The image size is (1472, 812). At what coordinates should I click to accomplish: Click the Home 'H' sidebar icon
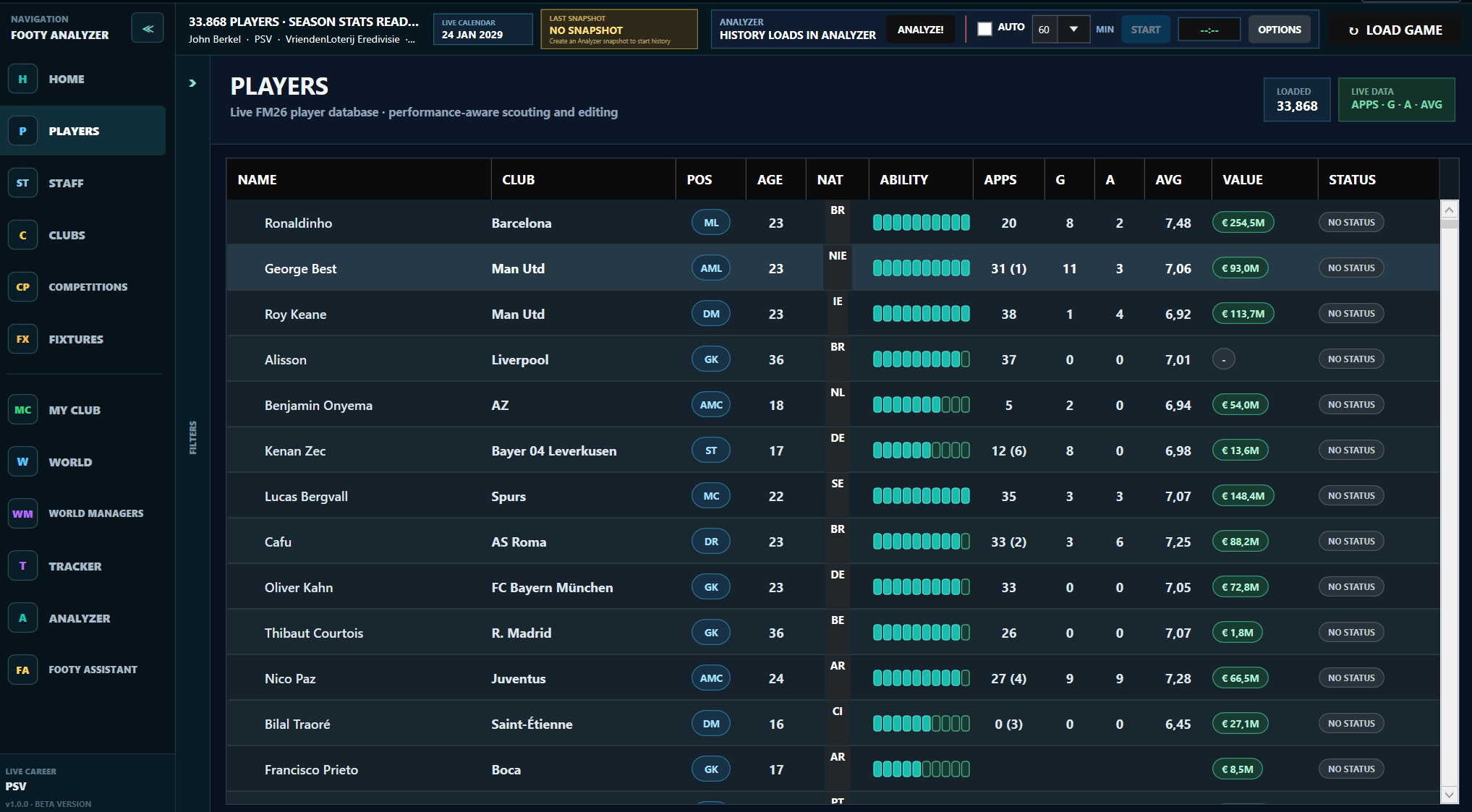(22, 79)
